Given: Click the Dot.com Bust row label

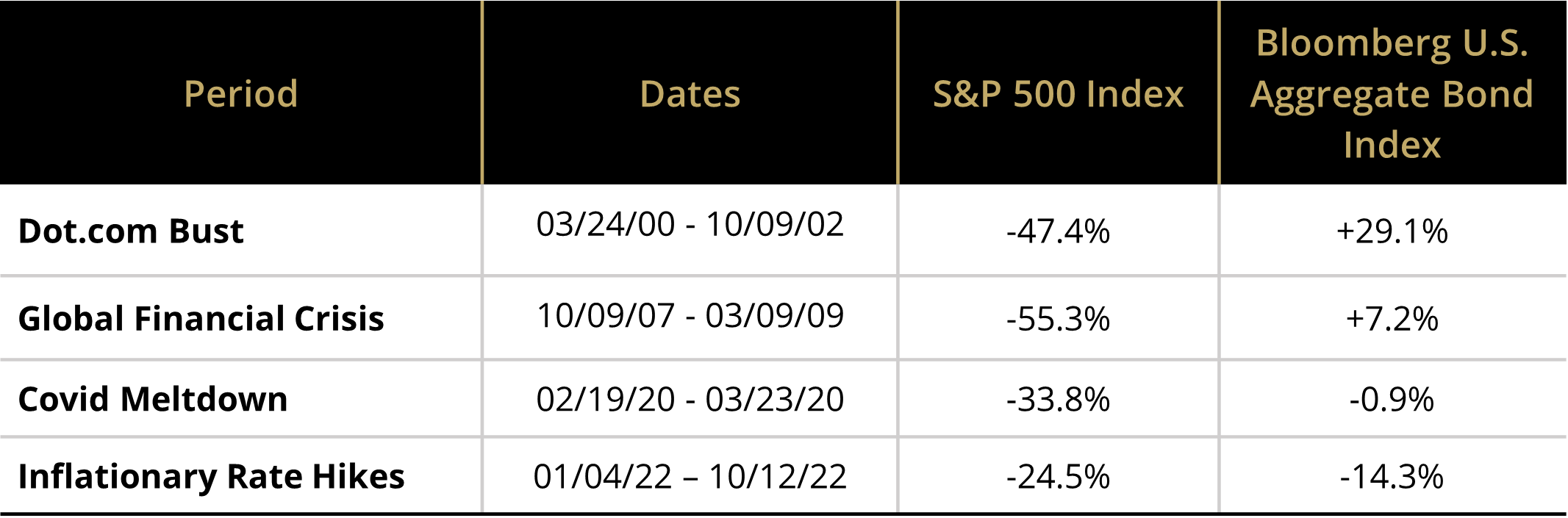Looking at the screenshot, I should (131, 231).
